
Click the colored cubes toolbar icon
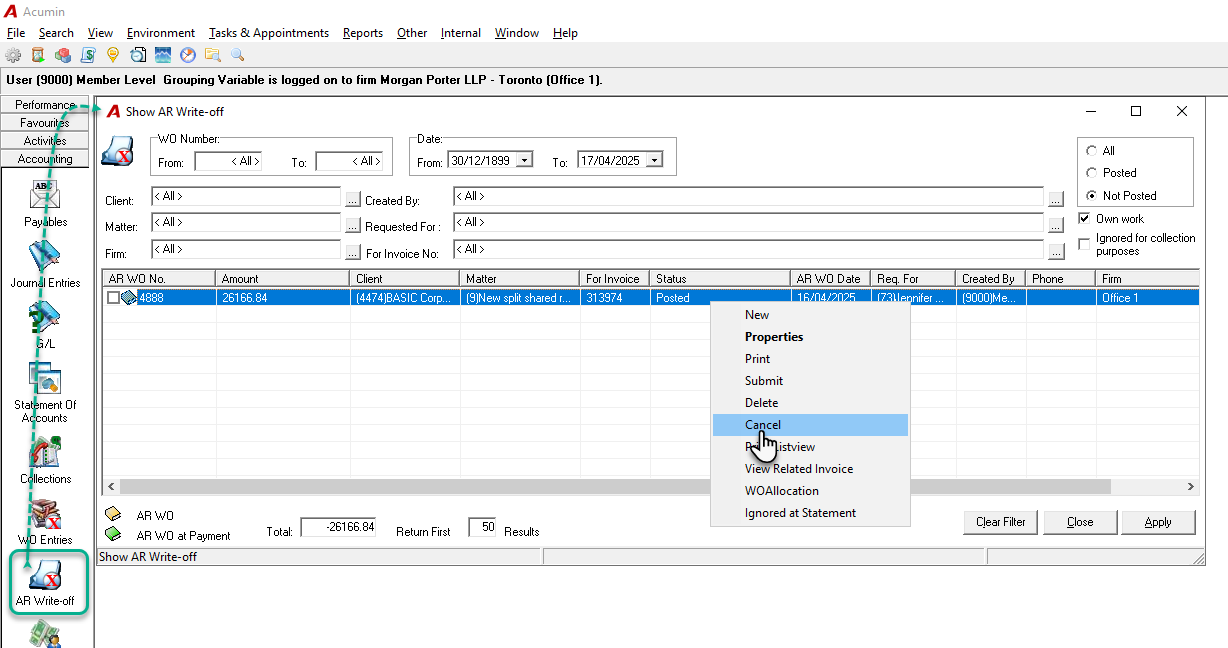point(63,55)
